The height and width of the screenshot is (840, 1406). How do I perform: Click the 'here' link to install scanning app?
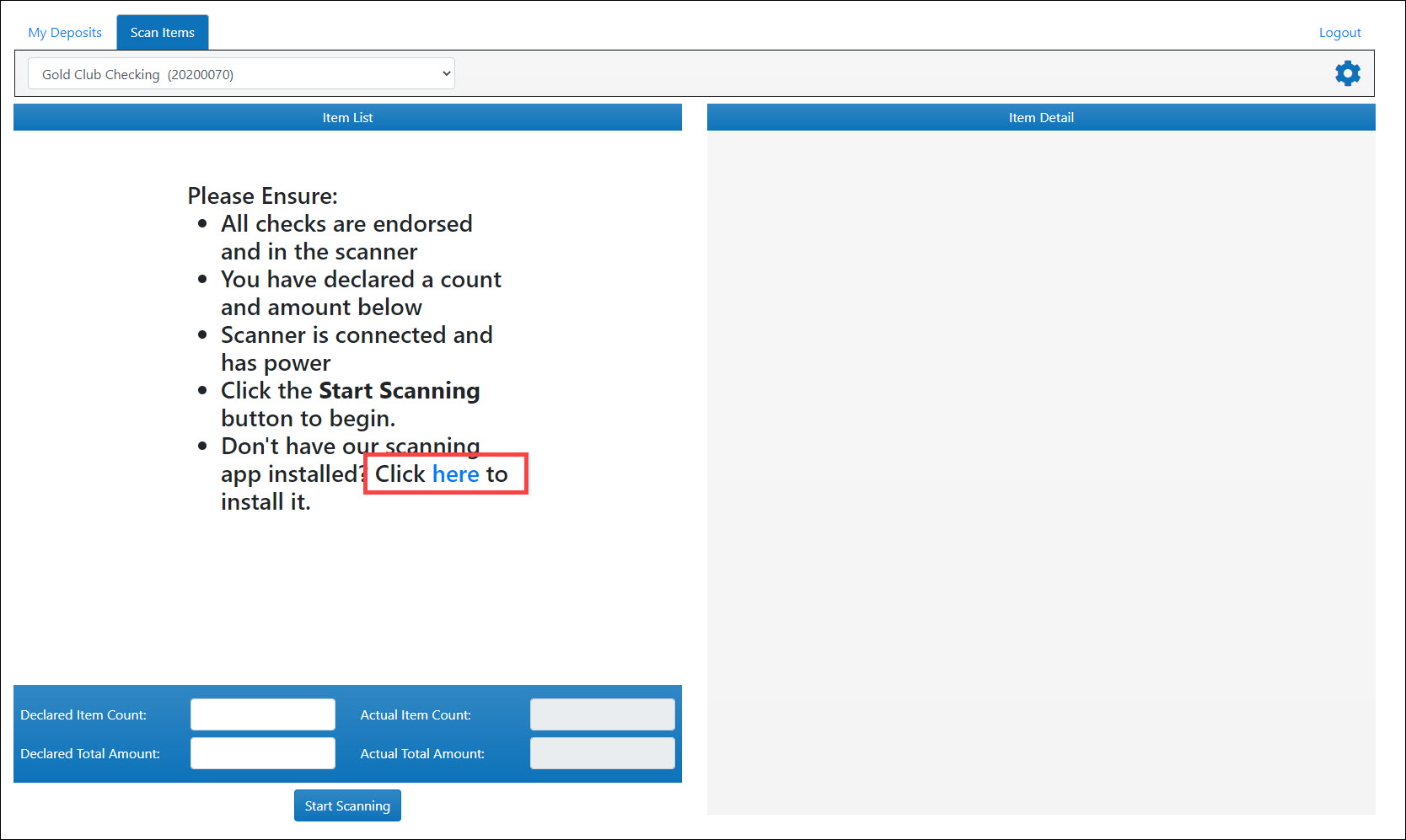tap(455, 474)
